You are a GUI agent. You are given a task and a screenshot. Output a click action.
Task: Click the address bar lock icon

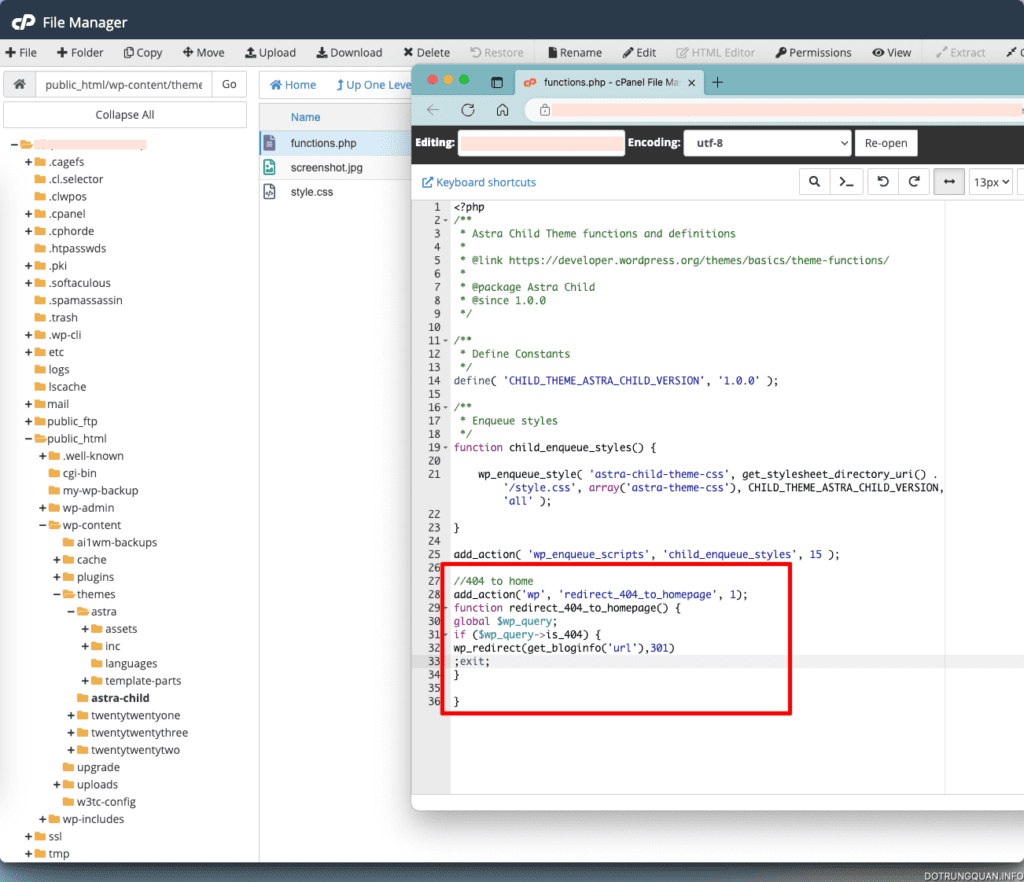545,110
